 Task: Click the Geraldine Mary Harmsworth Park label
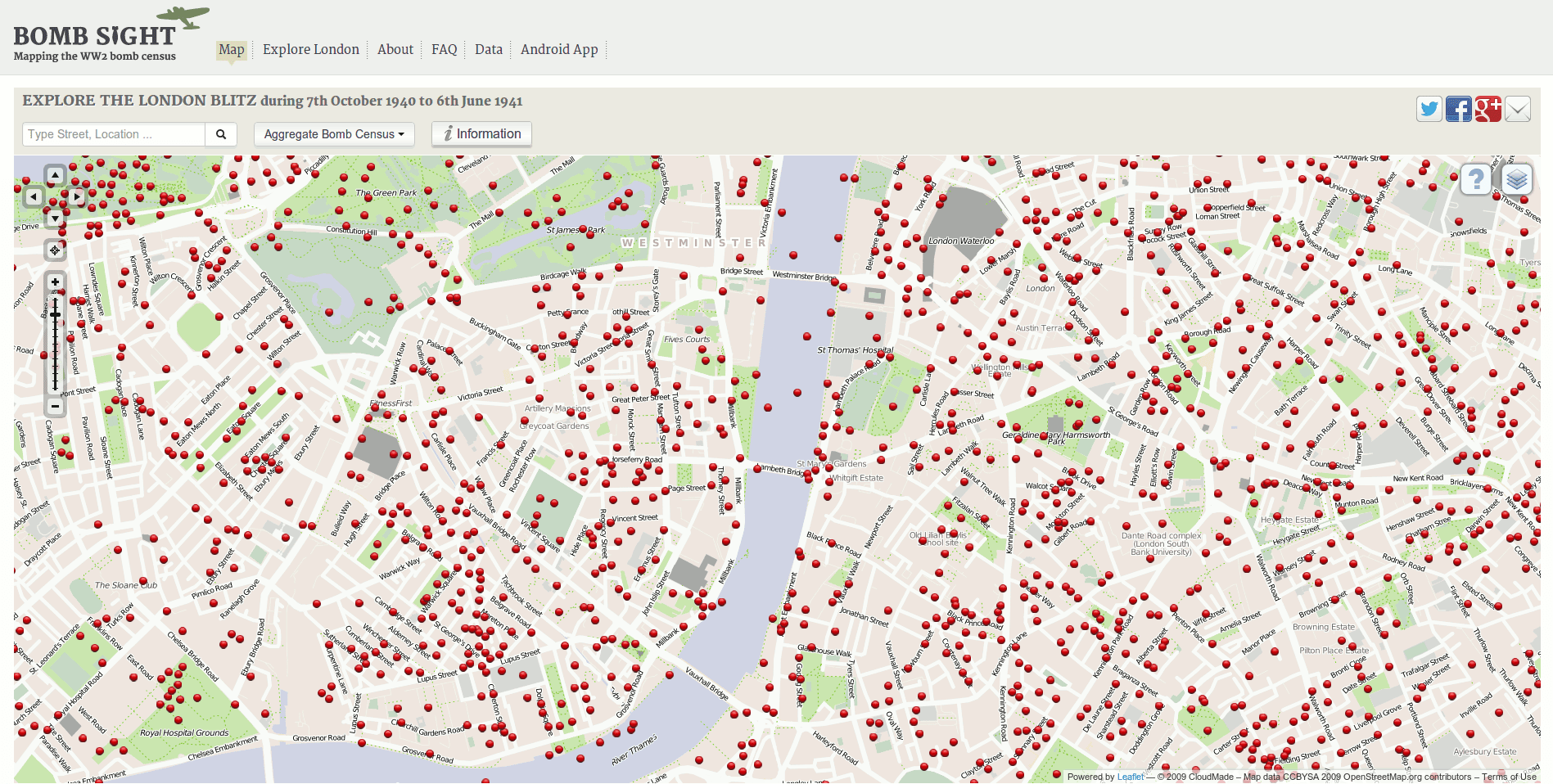click(1056, 438)
